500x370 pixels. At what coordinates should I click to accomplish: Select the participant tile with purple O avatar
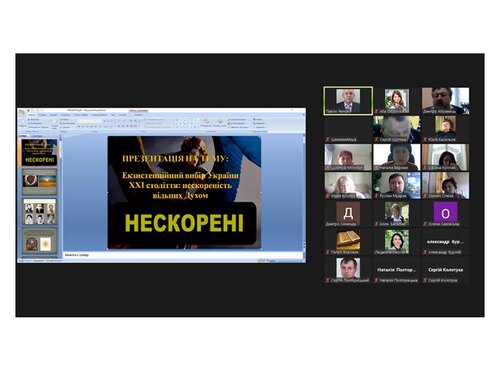[445, 214]
